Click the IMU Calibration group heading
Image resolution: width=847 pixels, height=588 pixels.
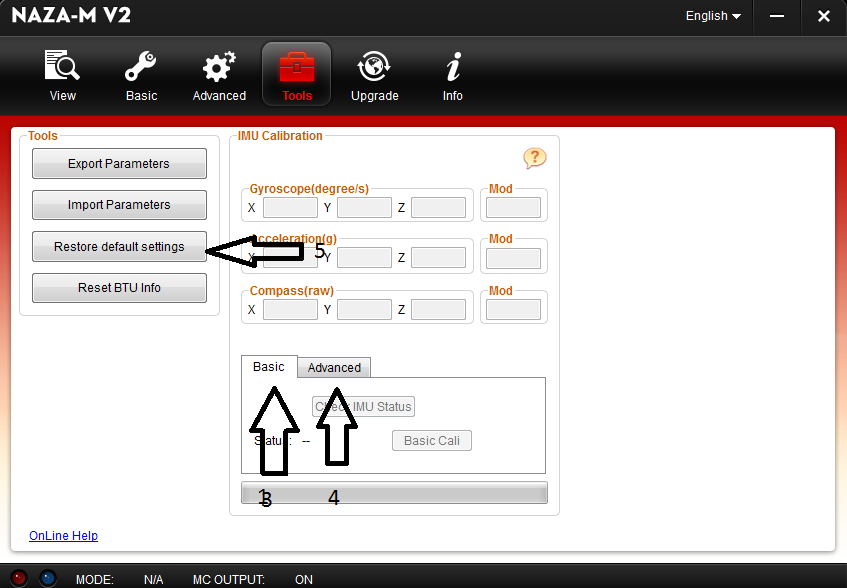pyautogui.click(x=280, y=136)
